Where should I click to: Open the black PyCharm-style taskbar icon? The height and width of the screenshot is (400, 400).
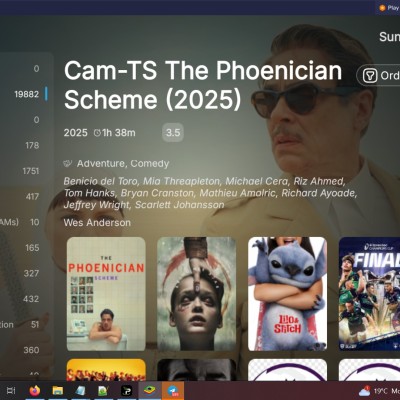[x=126, y=390]
